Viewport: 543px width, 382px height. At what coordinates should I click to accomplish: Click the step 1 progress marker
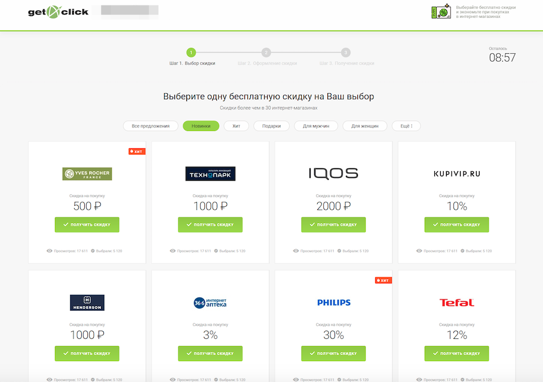(x=191, y=52)
